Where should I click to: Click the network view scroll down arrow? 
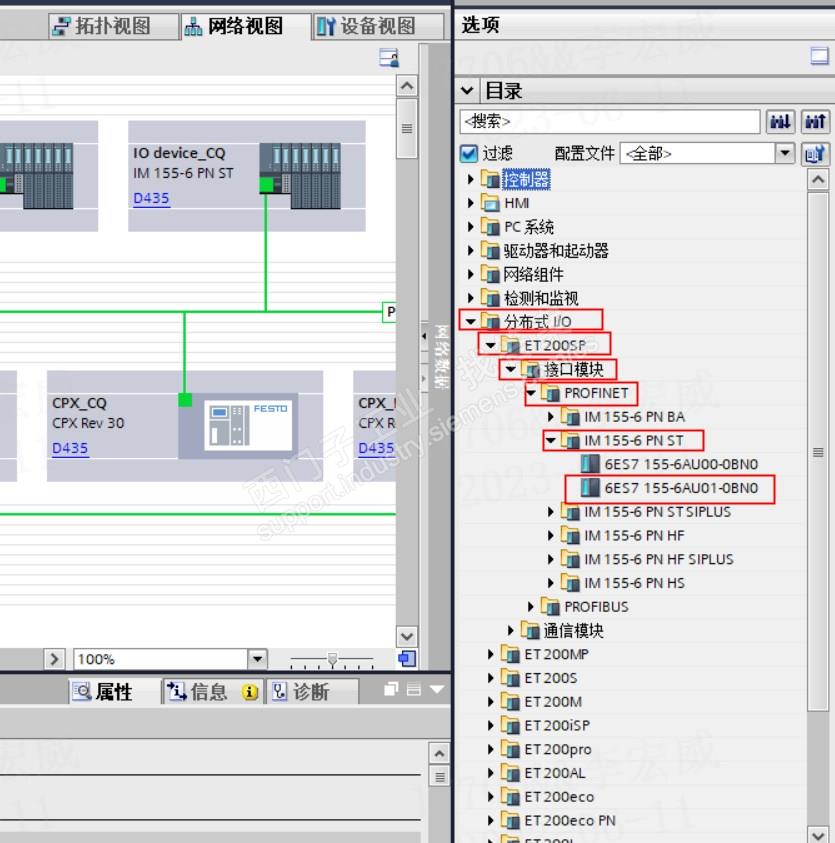[407, 637]
